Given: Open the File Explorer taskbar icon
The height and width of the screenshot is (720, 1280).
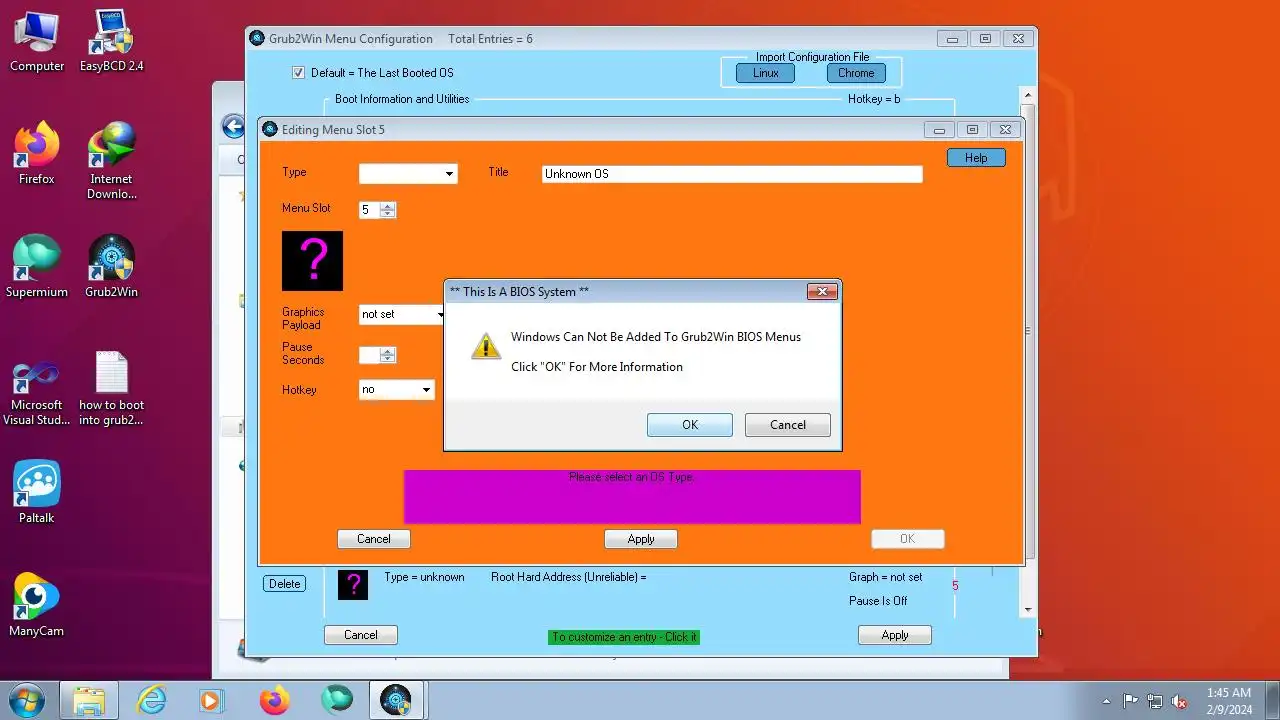Looking at the screenshot, I should coord(89,700).
